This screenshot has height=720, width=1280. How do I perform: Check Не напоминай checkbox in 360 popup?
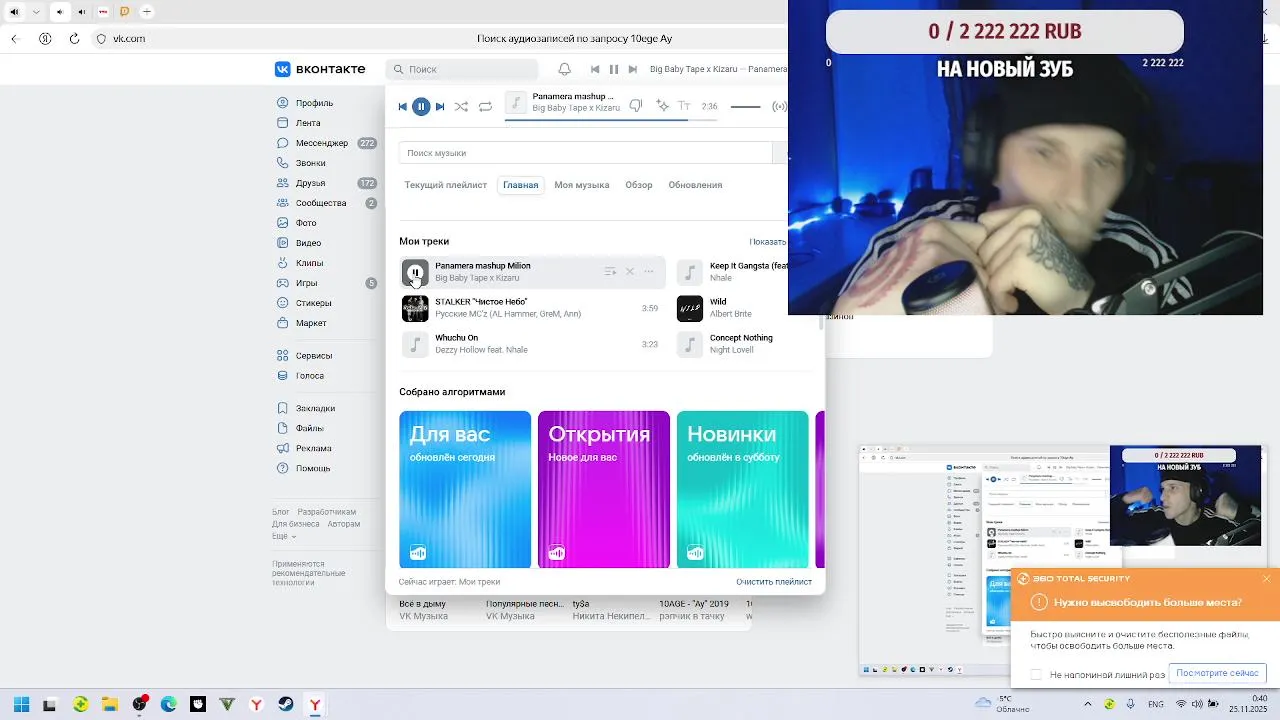point(1036,675)
